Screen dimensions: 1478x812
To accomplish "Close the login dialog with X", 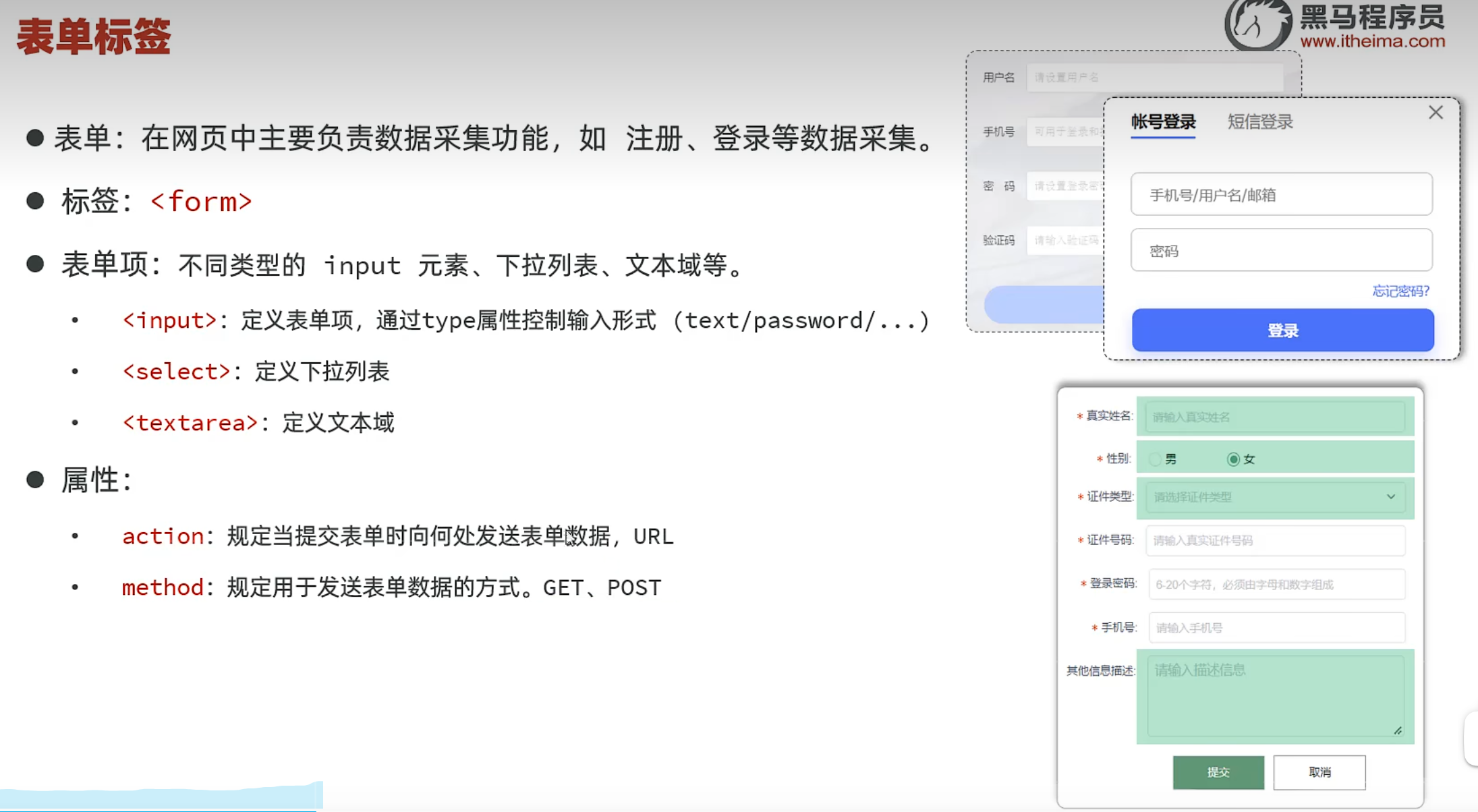I will click(x=1436, y=113).
